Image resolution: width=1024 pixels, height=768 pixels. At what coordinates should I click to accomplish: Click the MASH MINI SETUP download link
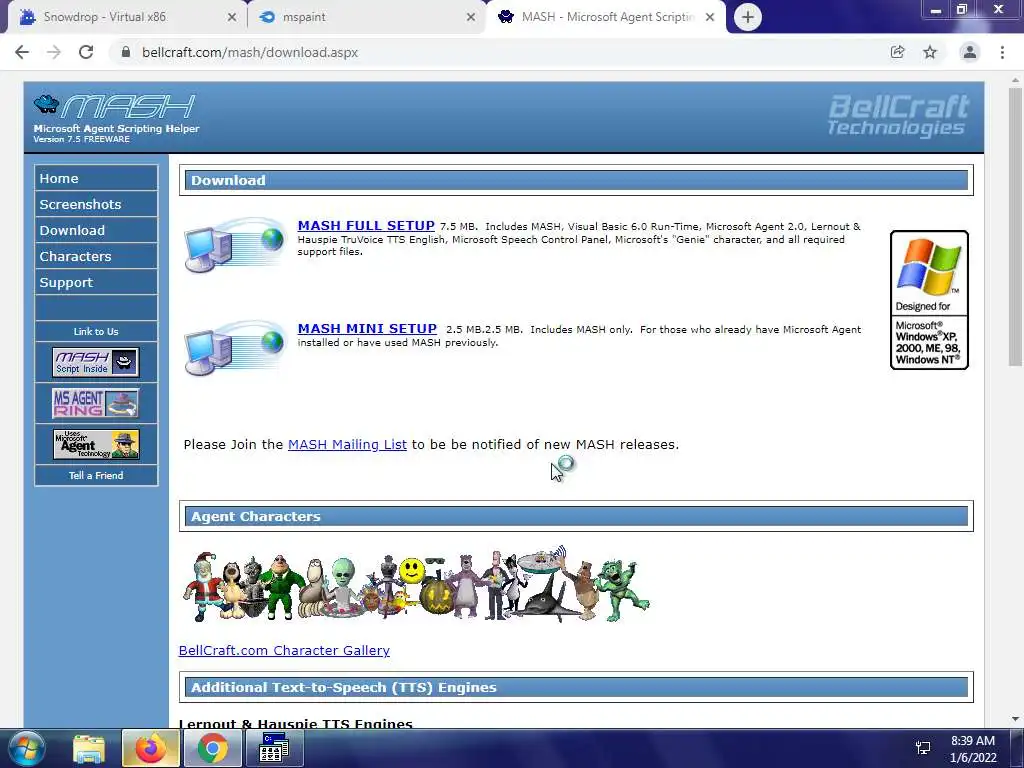(367, 329)
